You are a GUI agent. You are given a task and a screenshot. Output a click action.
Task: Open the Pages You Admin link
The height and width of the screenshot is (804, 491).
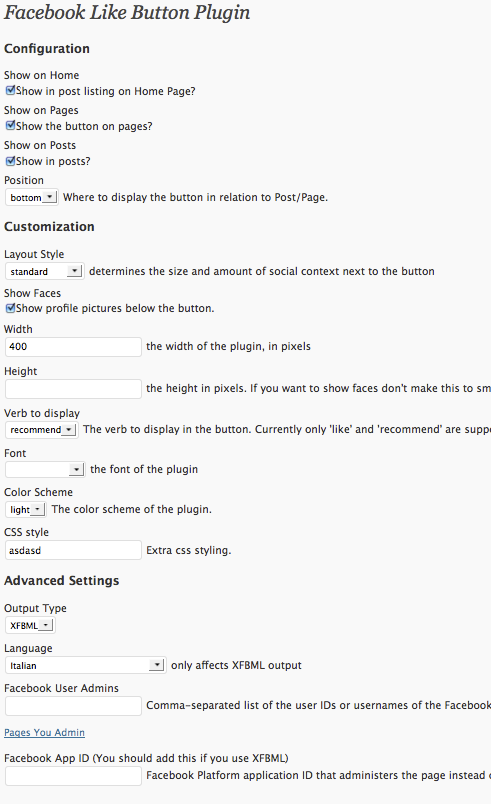pos(45,733)
